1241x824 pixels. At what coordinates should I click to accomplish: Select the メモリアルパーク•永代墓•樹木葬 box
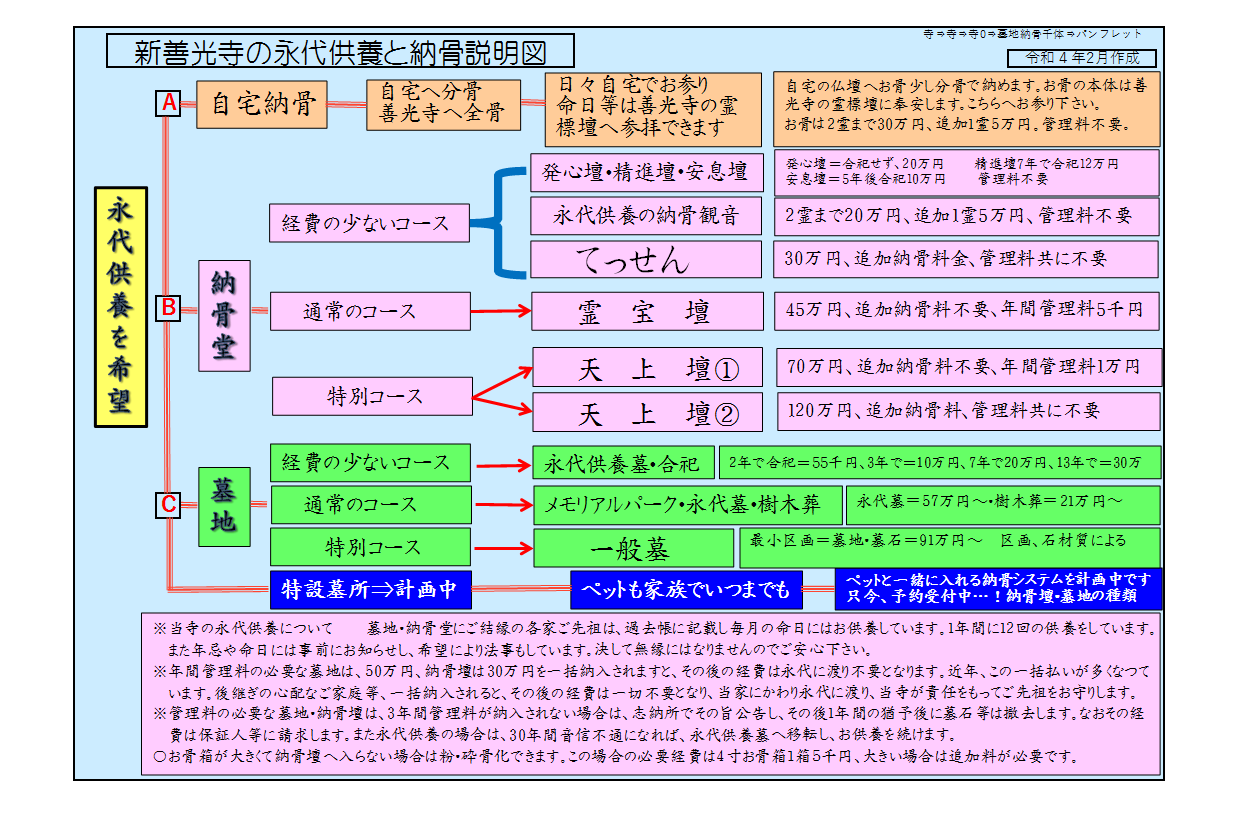pyautogui.click(x=686, y=506)
